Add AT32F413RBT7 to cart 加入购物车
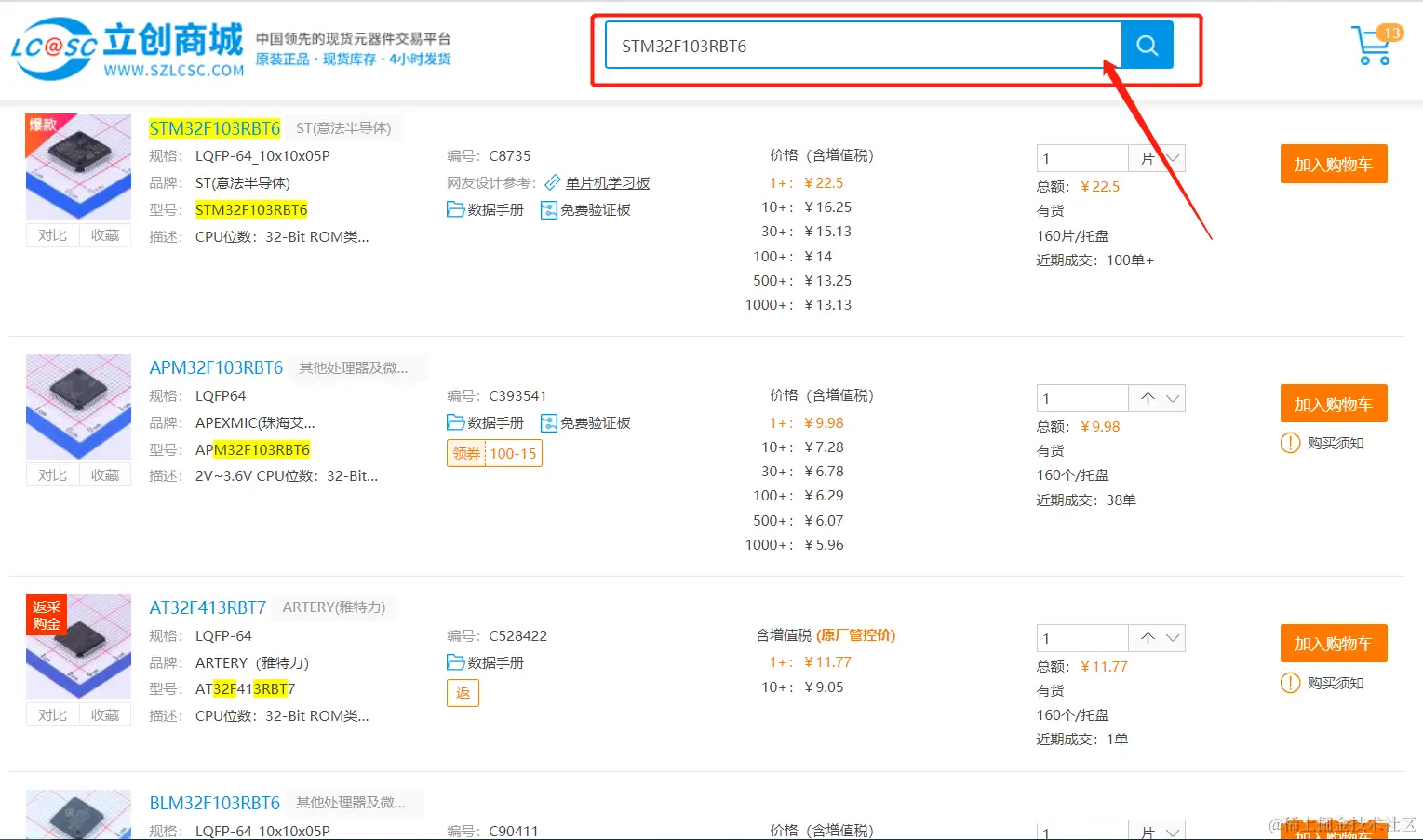Screen dimensions: 1423x840 [x=1334, y=644]
